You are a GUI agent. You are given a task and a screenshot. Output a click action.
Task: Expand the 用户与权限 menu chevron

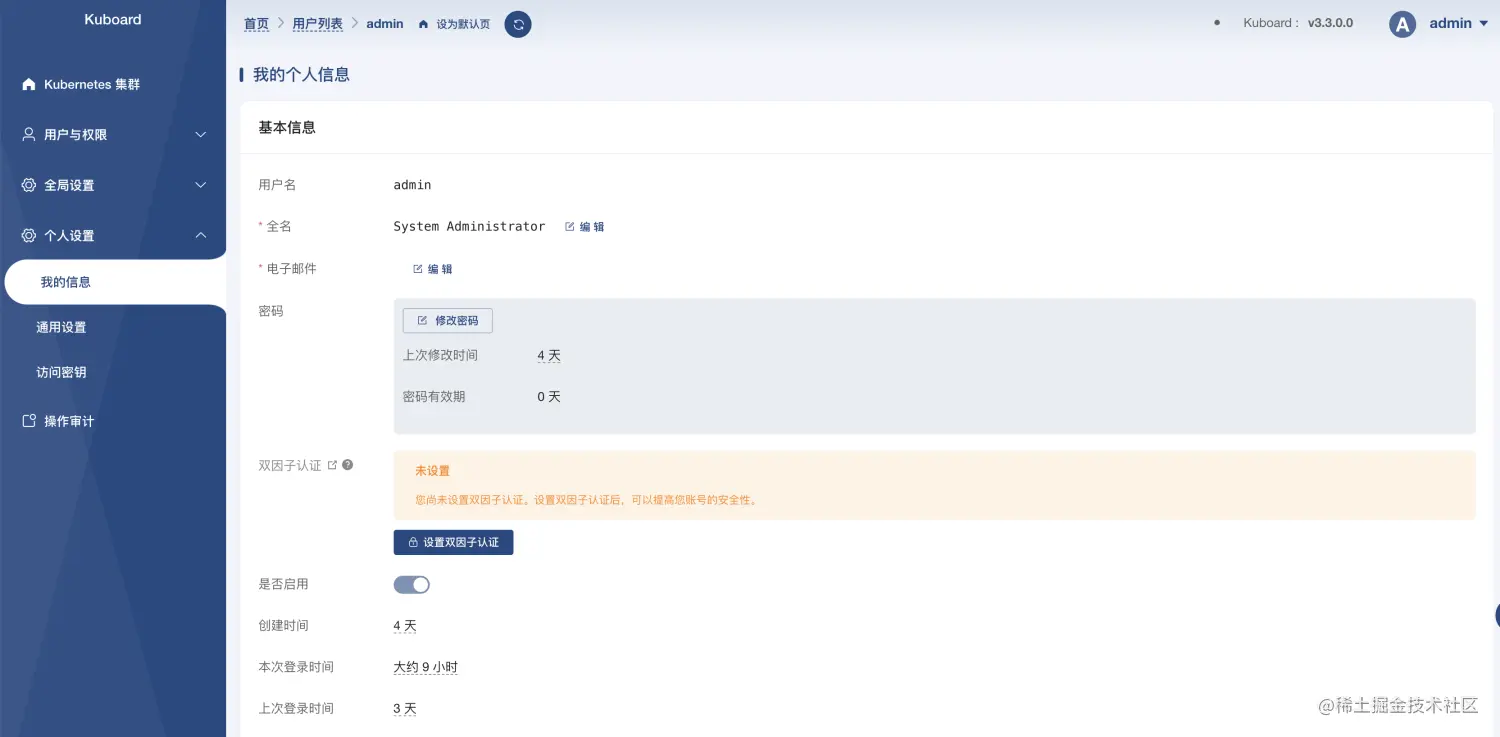200,134
